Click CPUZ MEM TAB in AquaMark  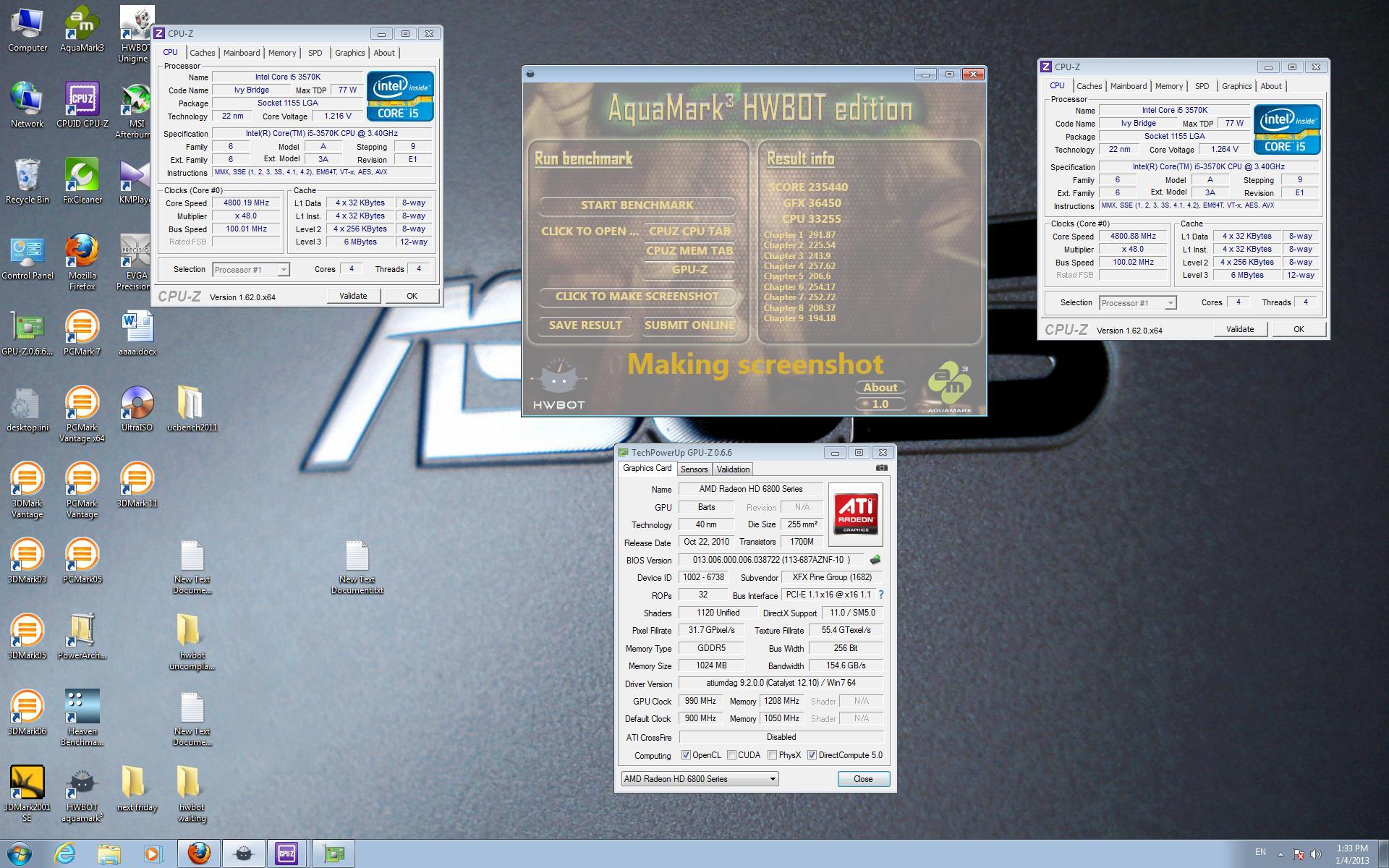click(x=689, y=251)
